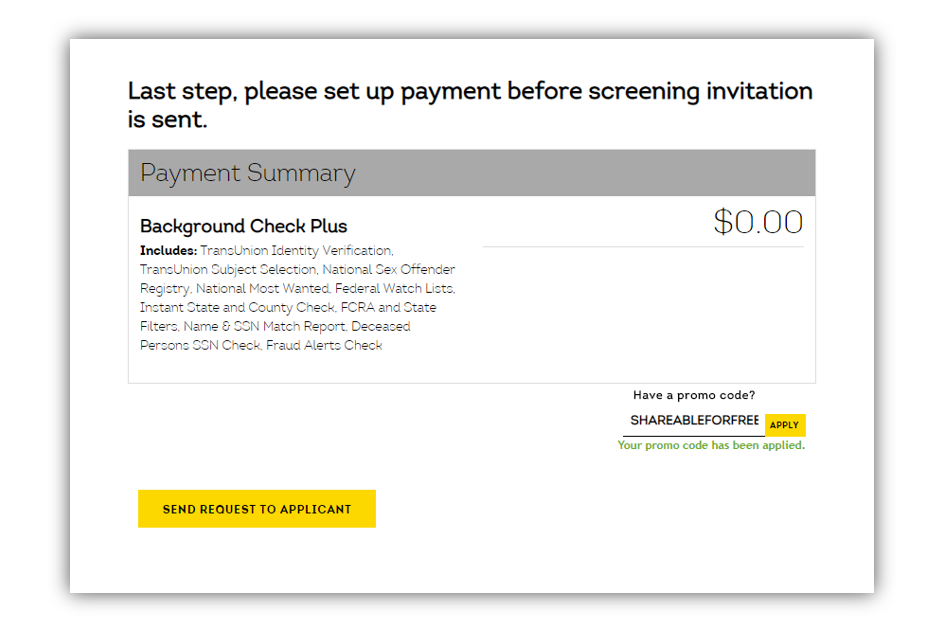Click the yellow Apply promo button

tap(784, 425)
